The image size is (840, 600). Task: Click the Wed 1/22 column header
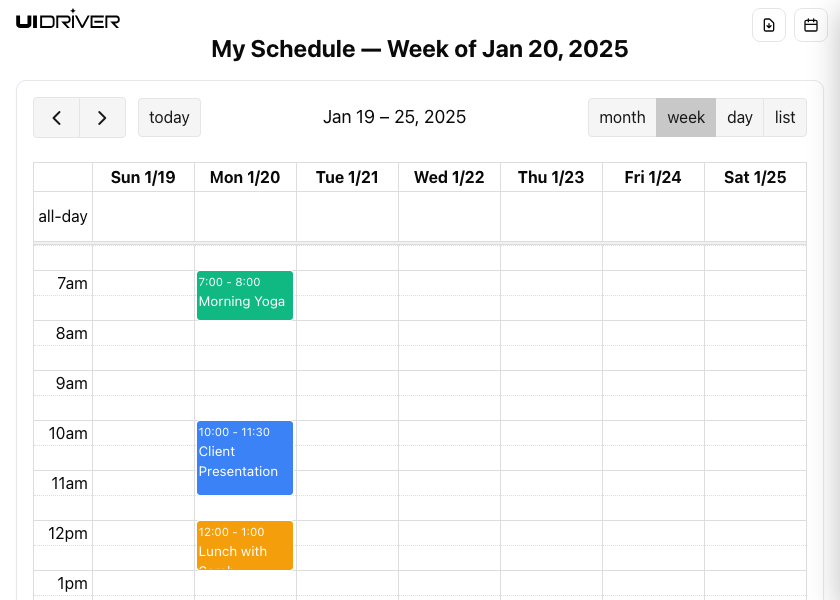point(449,177)
